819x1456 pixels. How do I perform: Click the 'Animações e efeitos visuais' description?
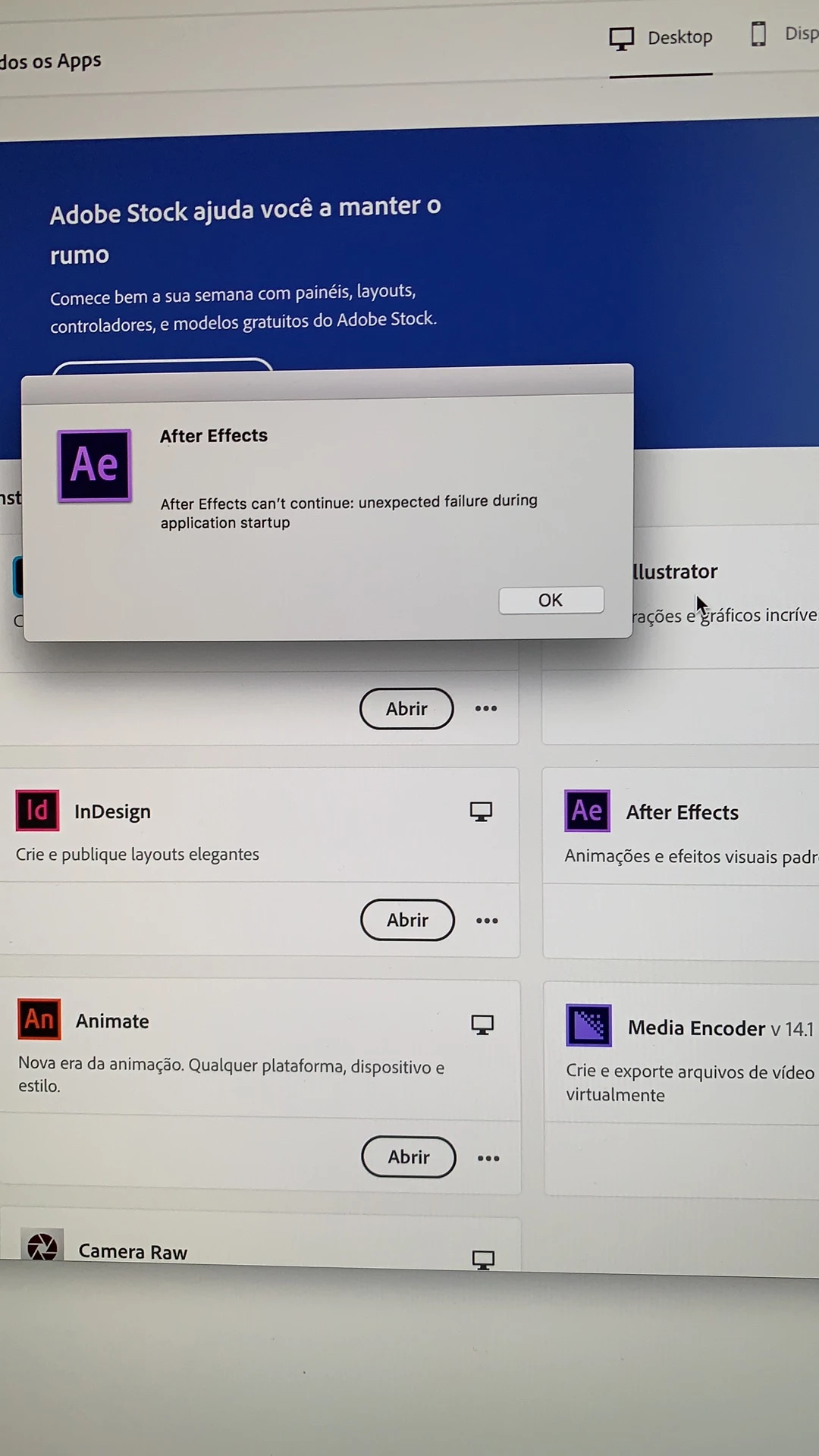pos(691,856)
